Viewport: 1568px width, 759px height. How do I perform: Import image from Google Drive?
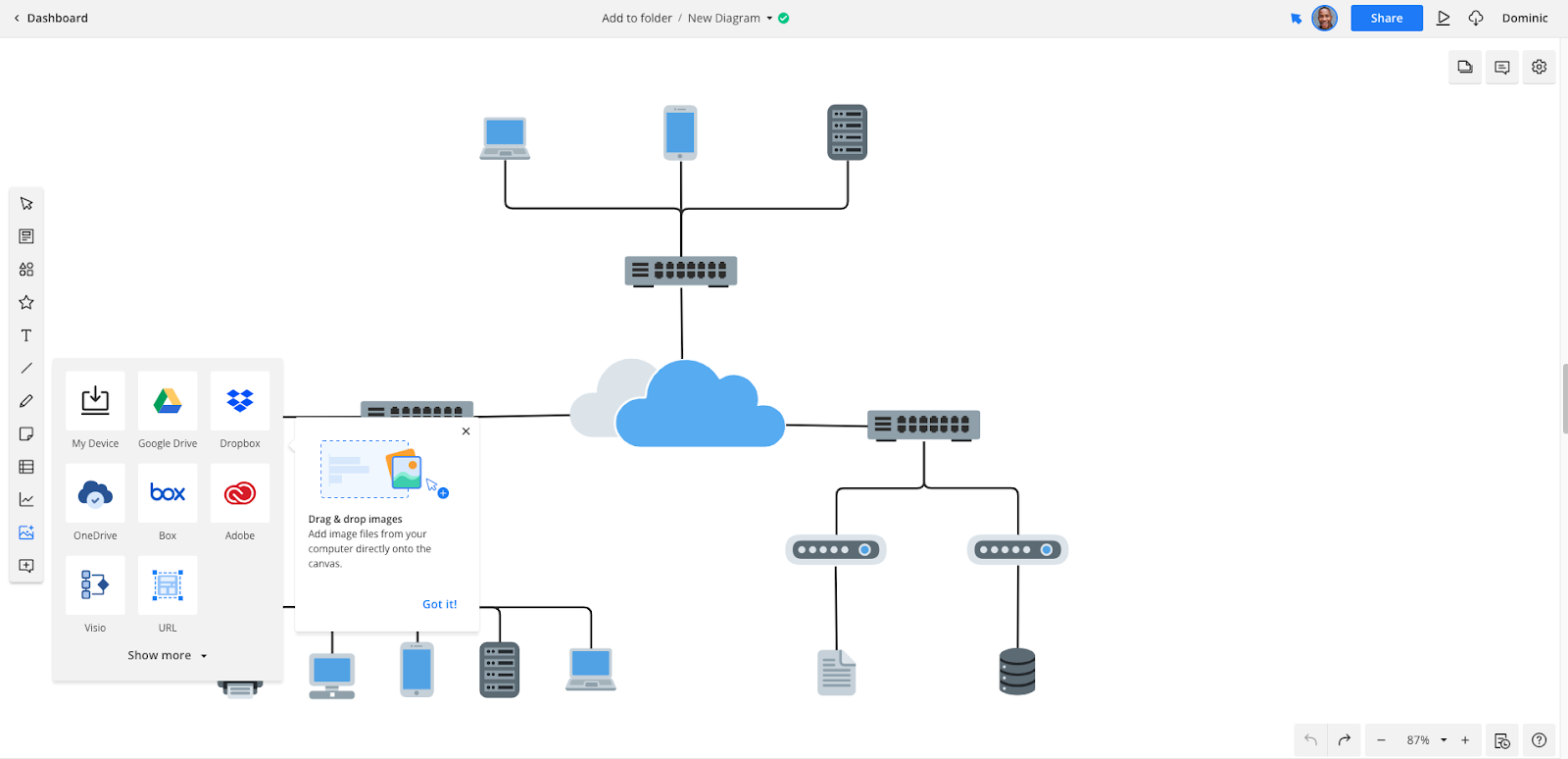168,401
